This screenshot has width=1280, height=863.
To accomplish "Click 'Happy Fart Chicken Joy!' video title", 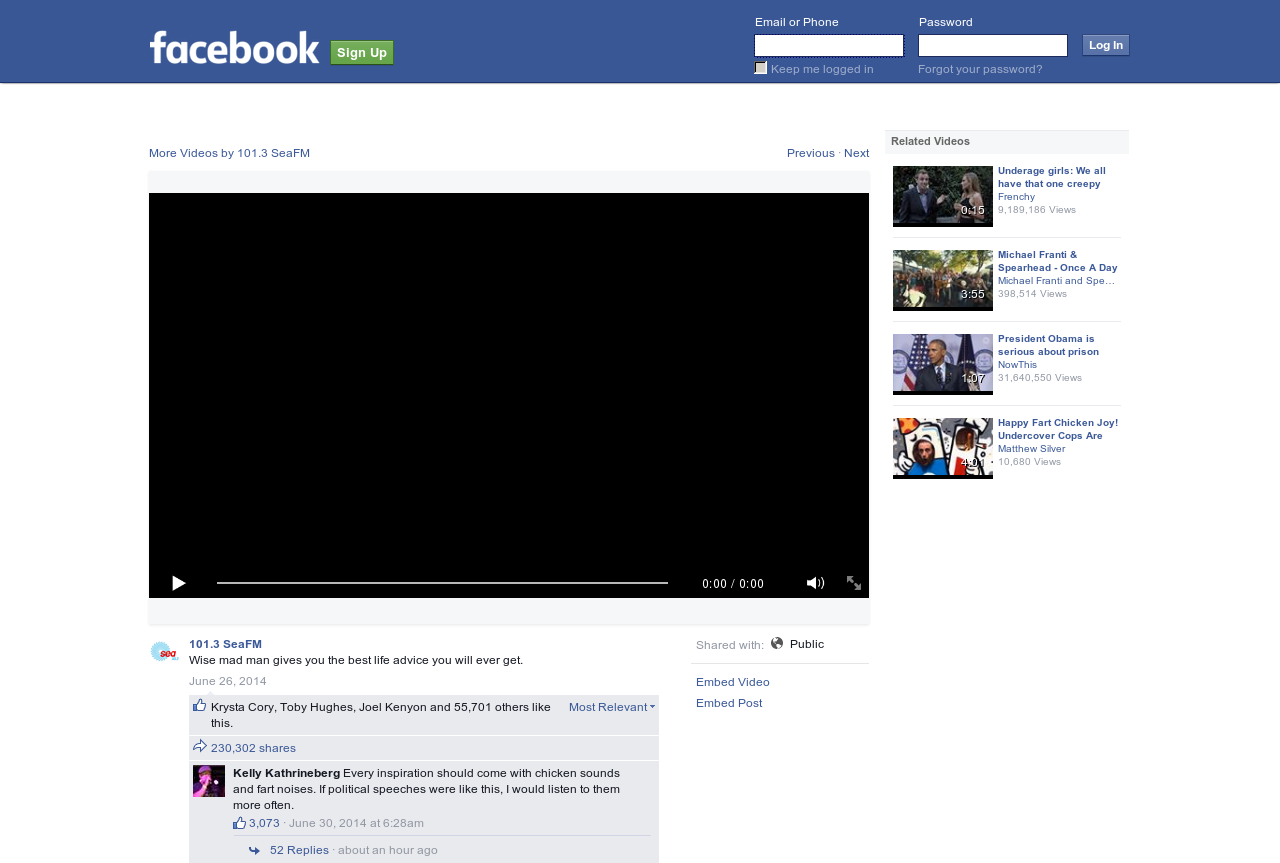I will click(x=1058, y=429).
